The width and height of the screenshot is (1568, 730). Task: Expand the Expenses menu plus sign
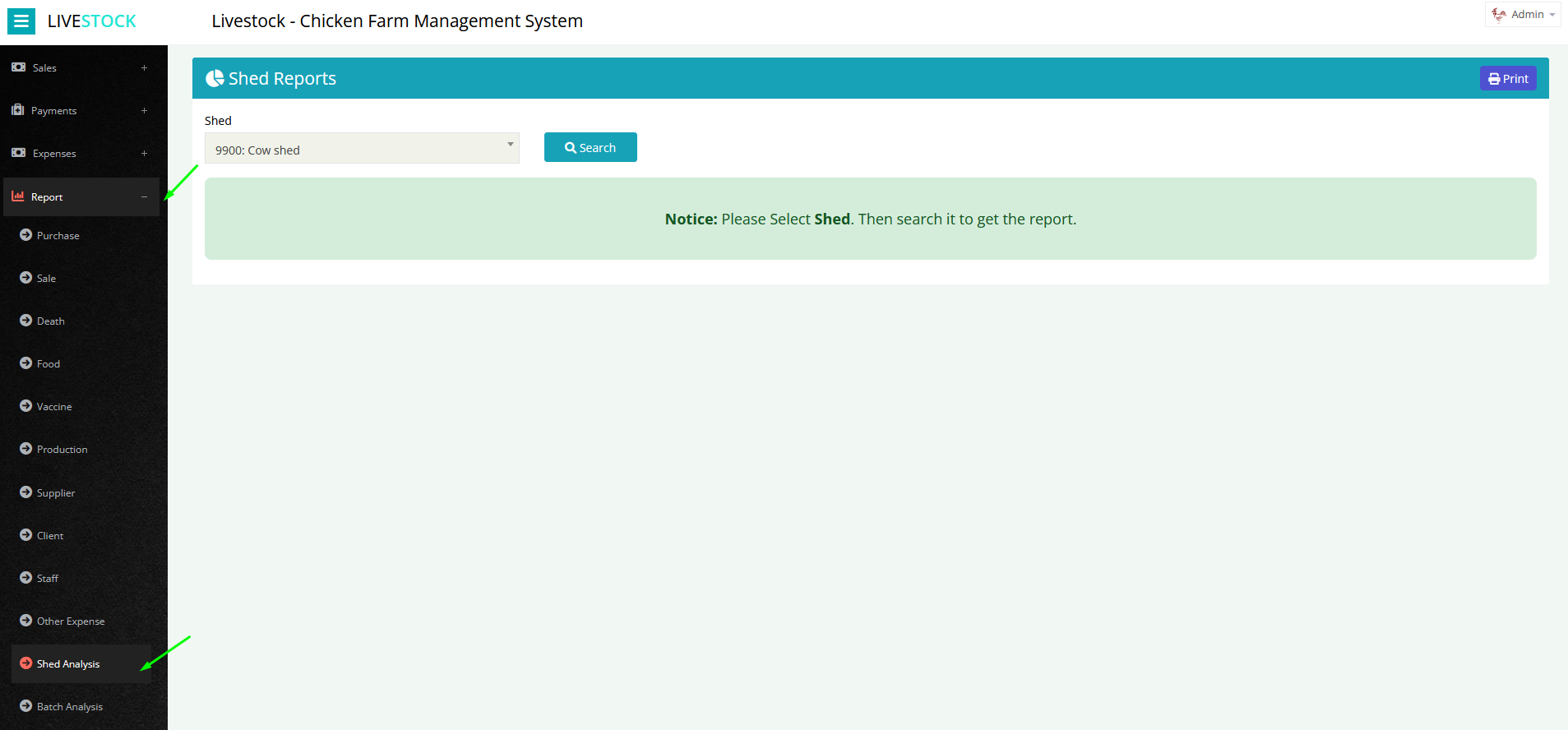point(144,154)
